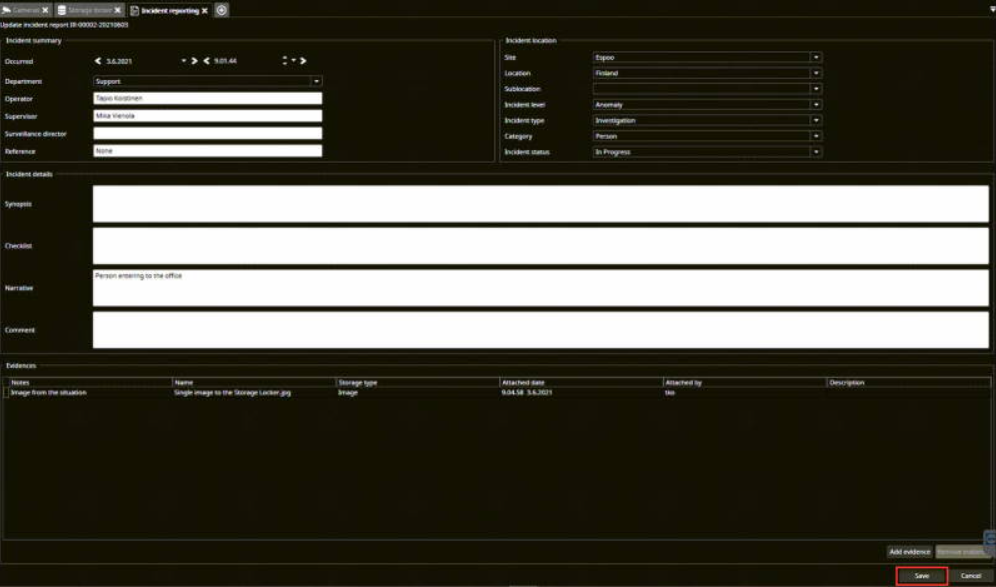The height and width of the screenshot is (587, 996).
Task: Click into the Synopsis text field
Action: [540, 204]
